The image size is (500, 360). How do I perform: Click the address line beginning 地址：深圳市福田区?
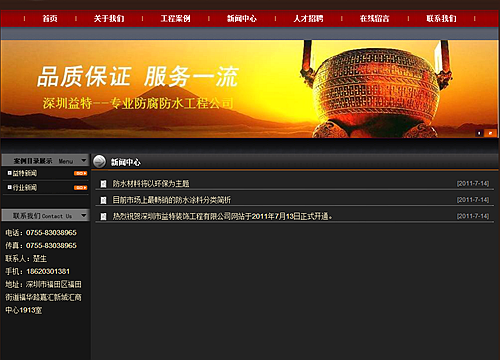tap(43, 284)
